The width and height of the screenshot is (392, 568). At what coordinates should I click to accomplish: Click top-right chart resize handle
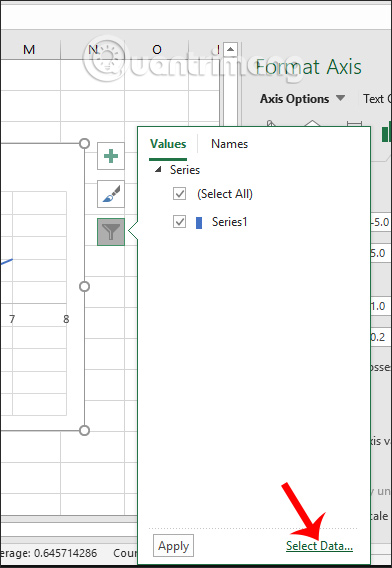84,143
